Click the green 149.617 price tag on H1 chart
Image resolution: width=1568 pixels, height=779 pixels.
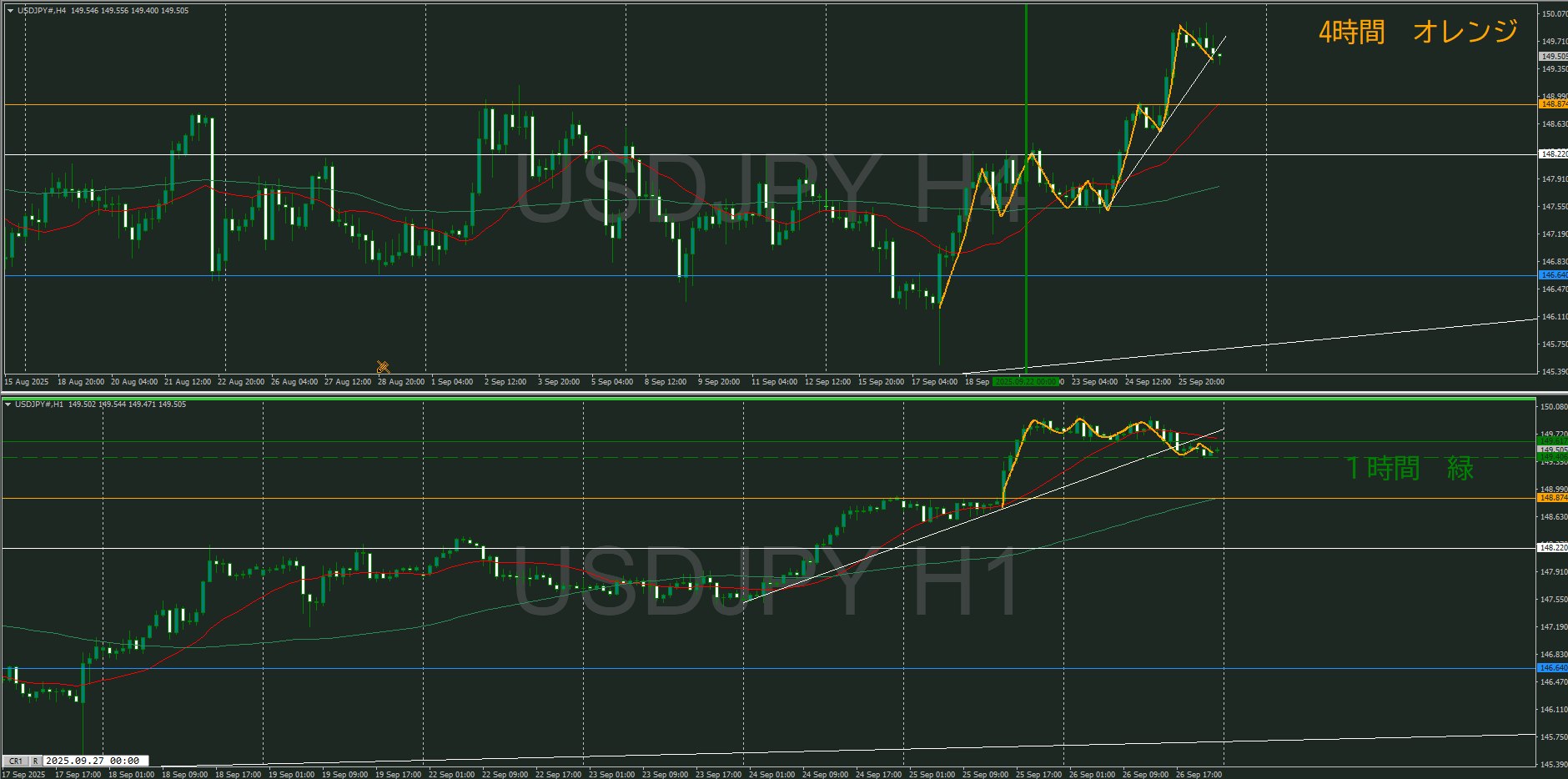click(x=1553, y=441)
